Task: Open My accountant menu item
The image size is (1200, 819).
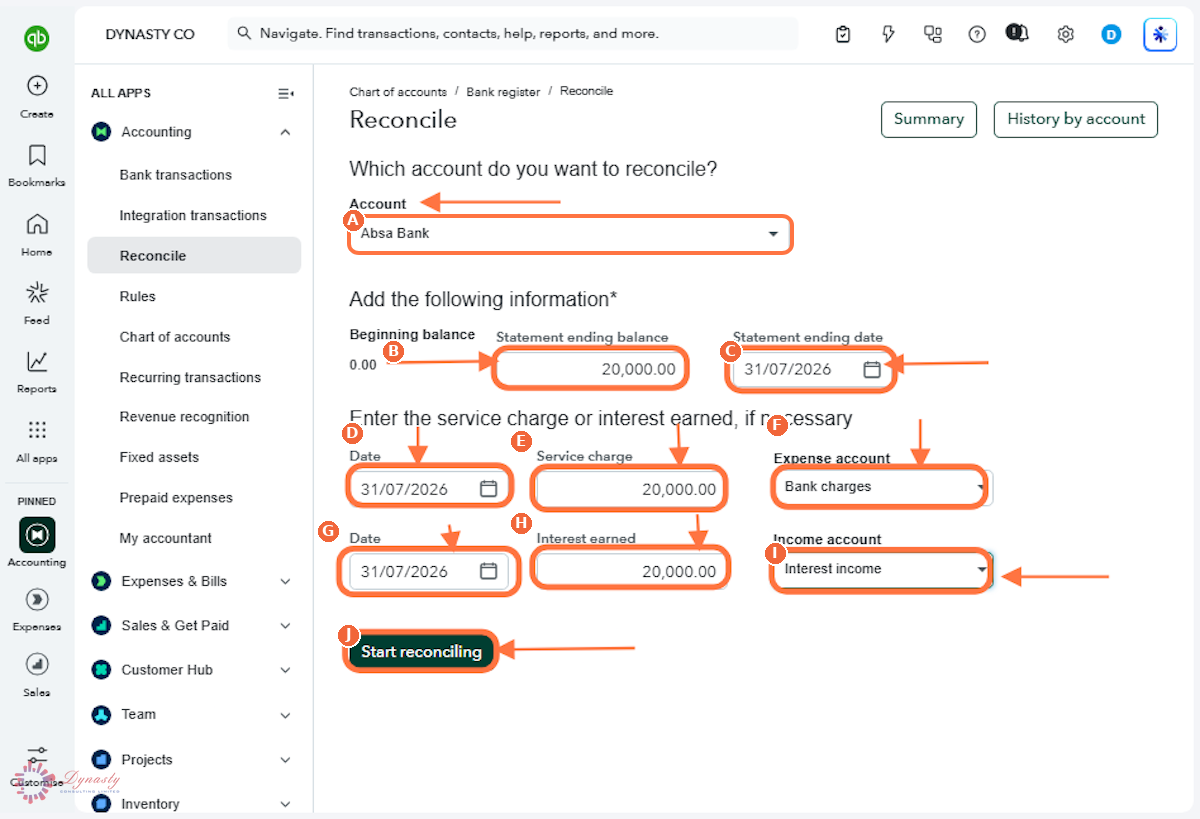Action: click(x=166, y=538)
